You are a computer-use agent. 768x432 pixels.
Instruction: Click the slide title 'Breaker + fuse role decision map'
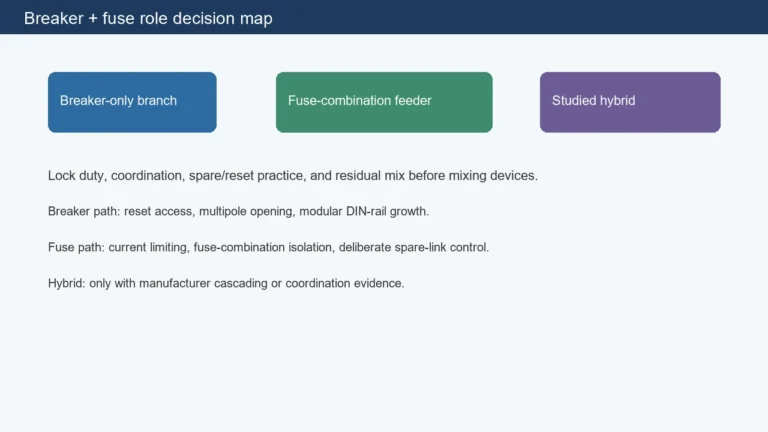coord(148,18)
